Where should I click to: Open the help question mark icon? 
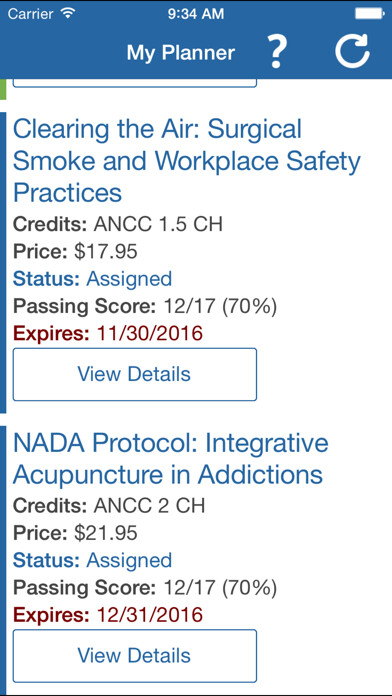[277, 52]
